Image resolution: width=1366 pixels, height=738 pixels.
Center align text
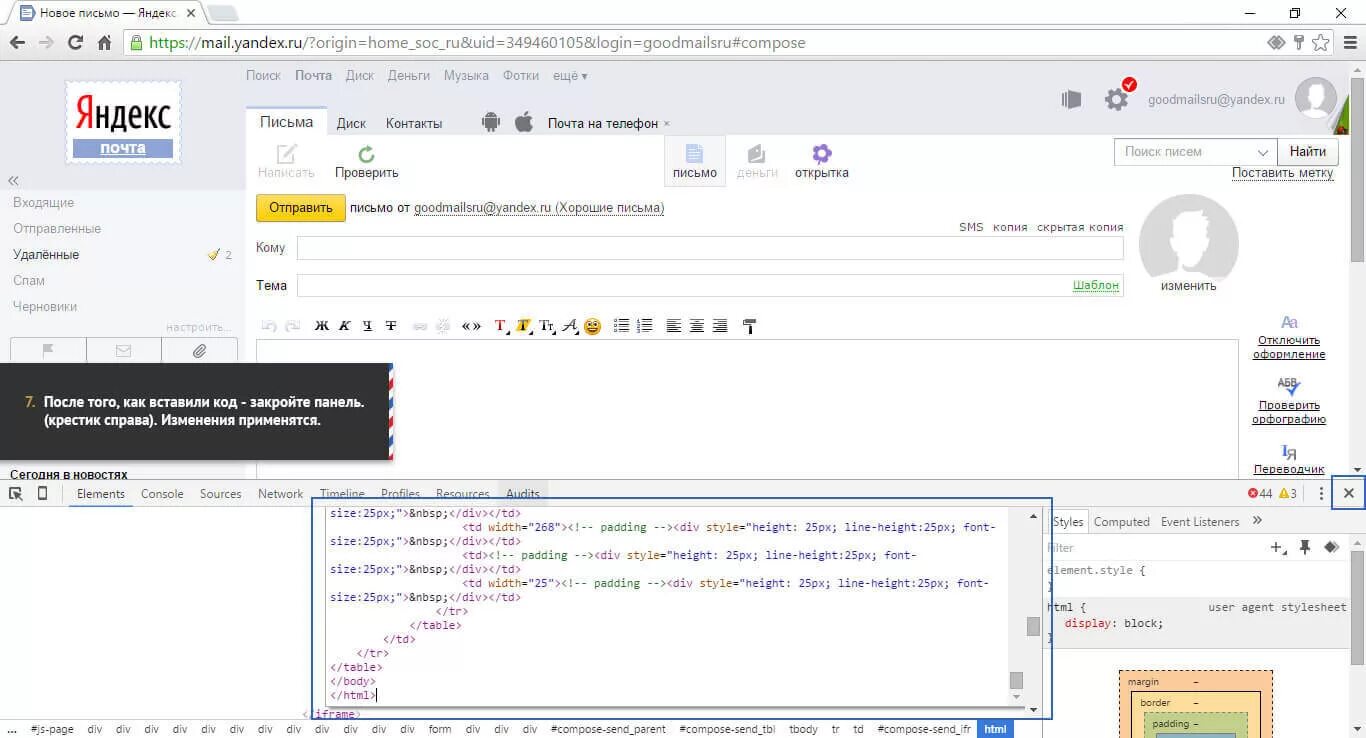696,326
